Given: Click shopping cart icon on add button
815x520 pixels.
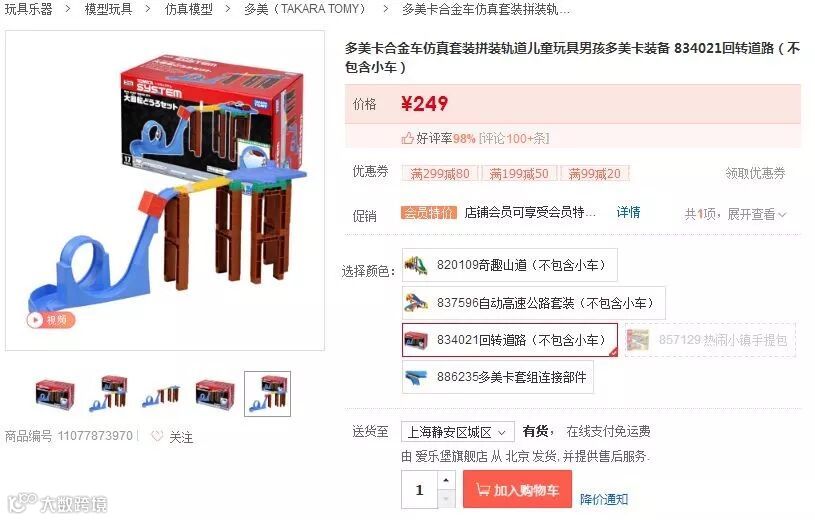Looking at the screenshot, I should pos(483,489).
